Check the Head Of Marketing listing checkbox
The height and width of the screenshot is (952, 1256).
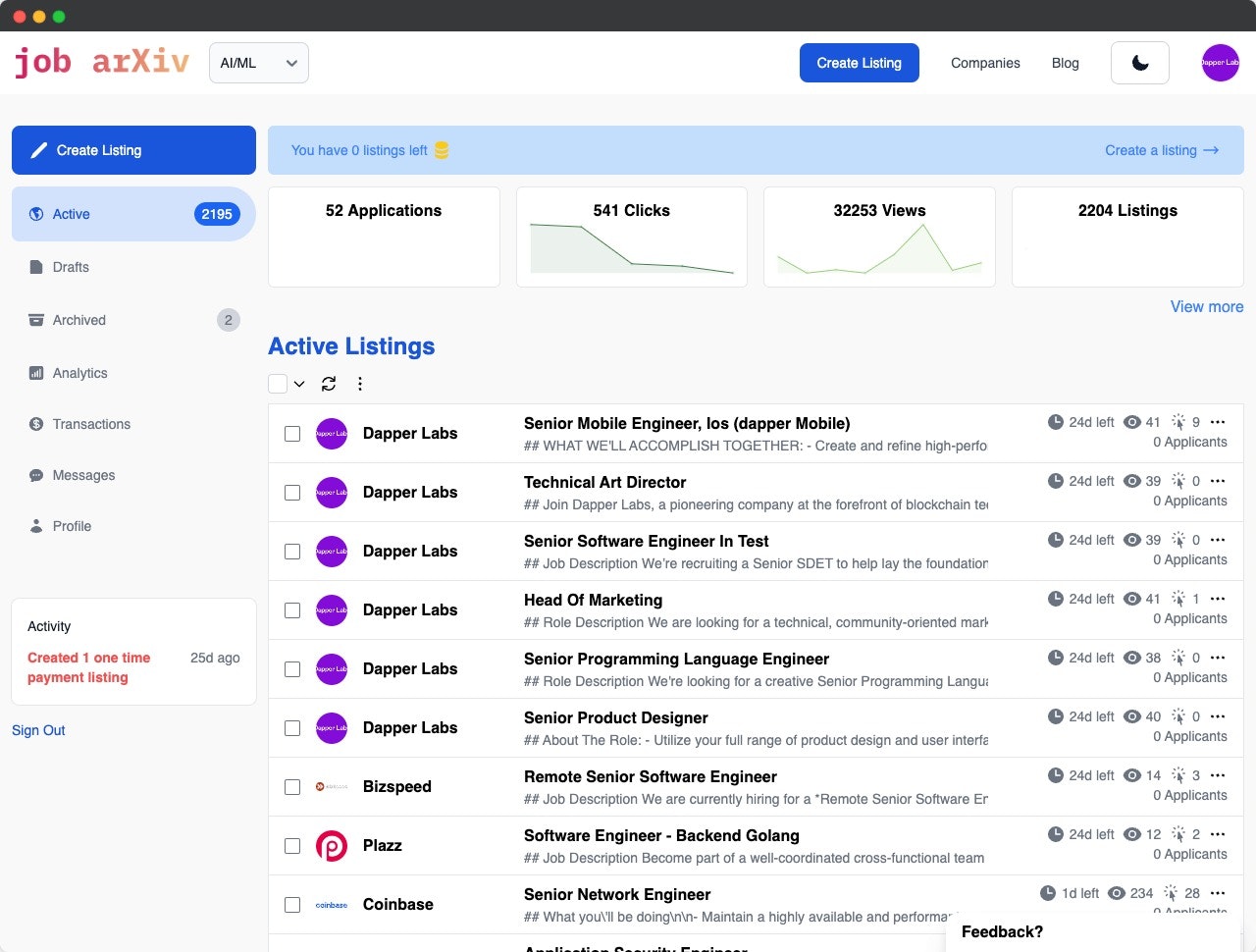[292, 610]
